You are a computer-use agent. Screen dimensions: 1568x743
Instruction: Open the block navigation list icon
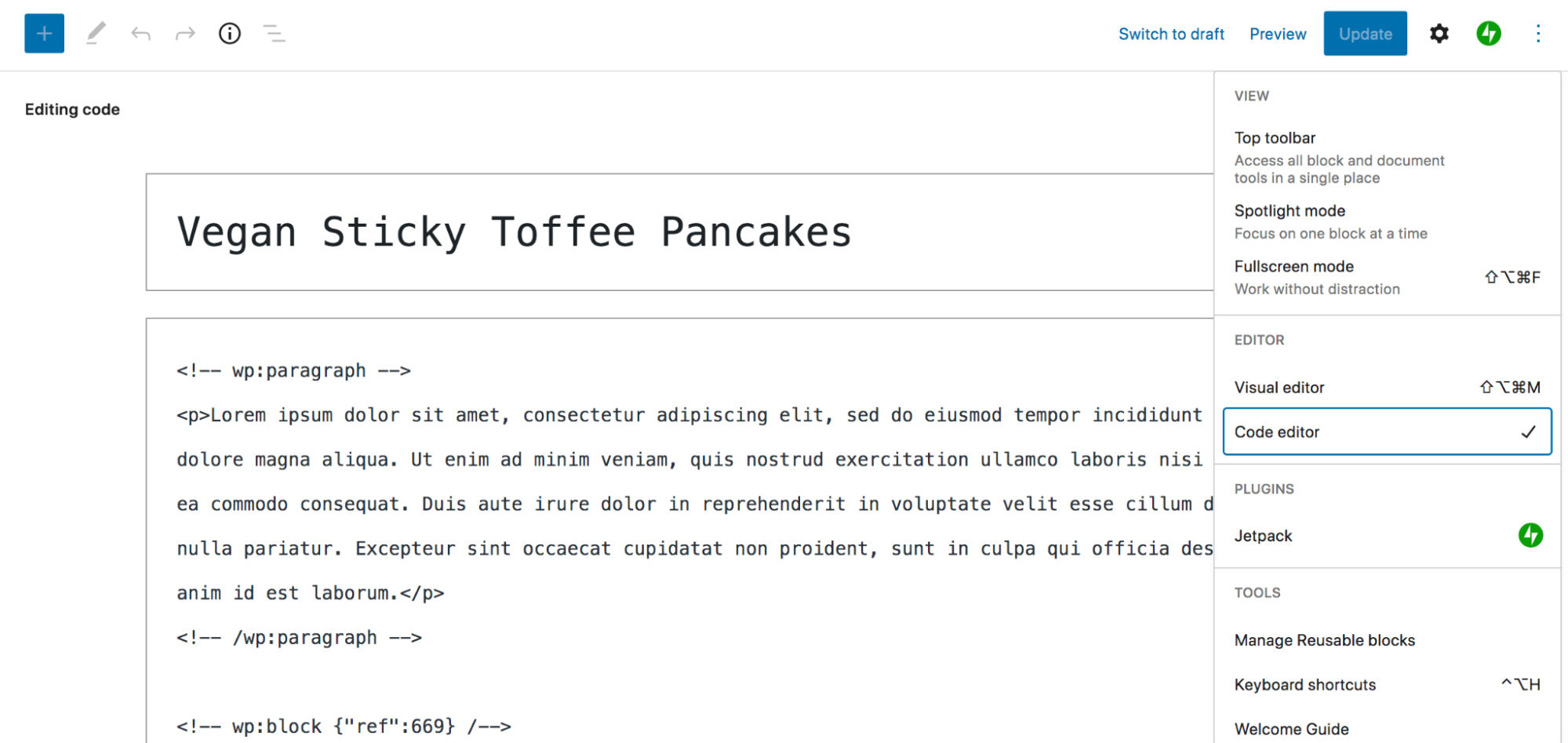pyautogui.click(x=274, y=34)
